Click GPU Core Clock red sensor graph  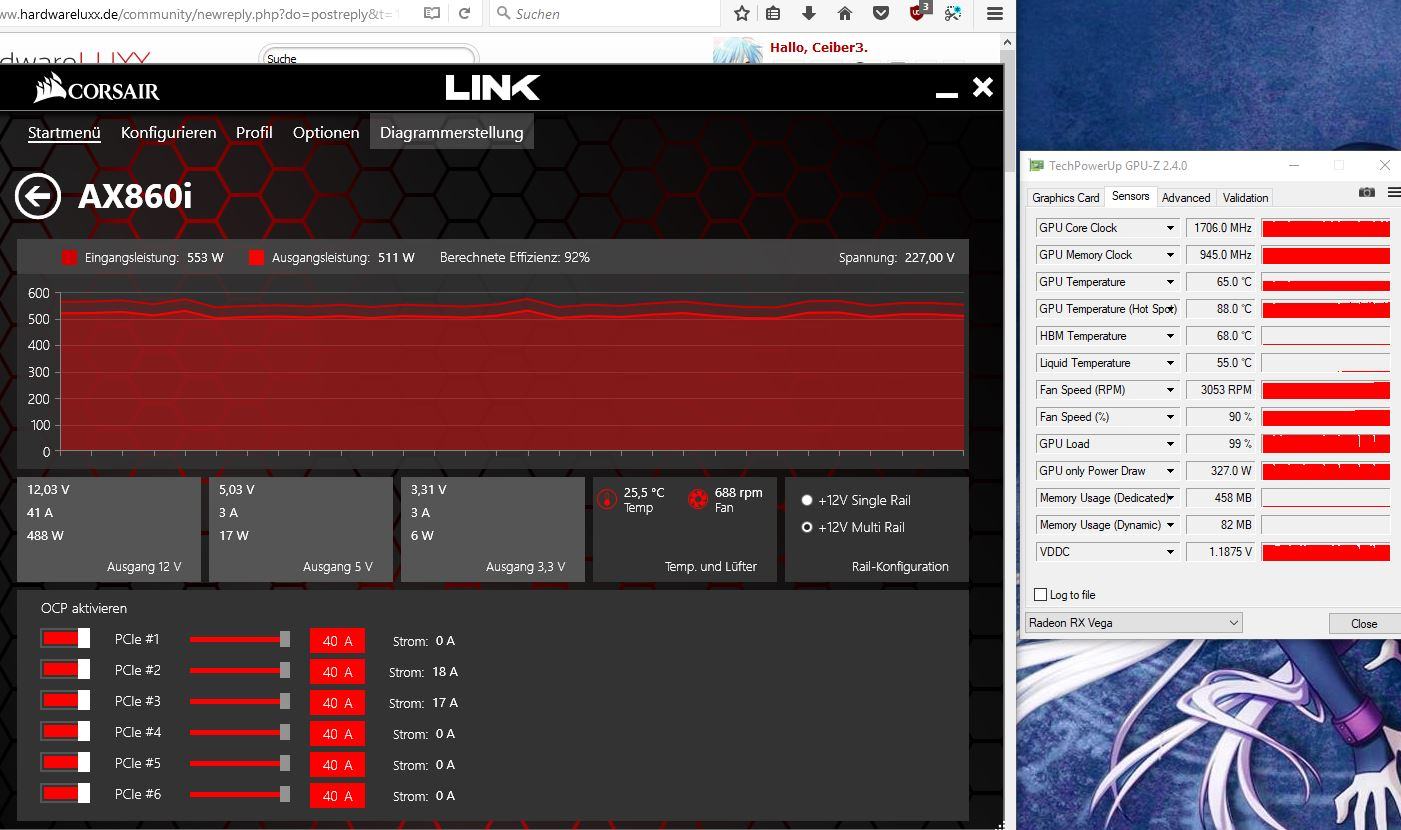[x=1326, y=228]
